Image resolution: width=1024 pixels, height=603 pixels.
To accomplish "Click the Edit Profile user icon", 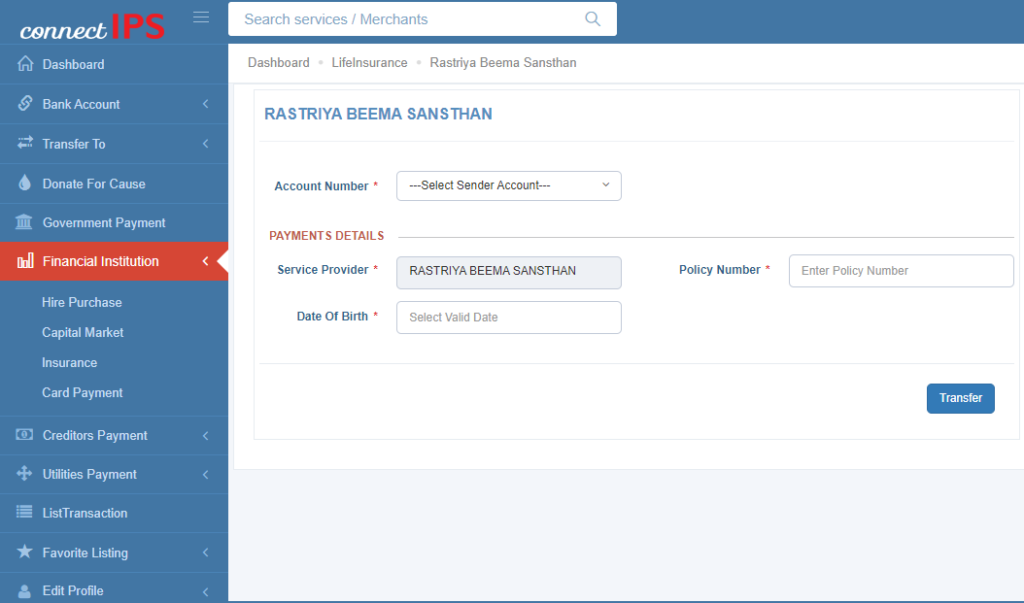I will pos(24,591).
